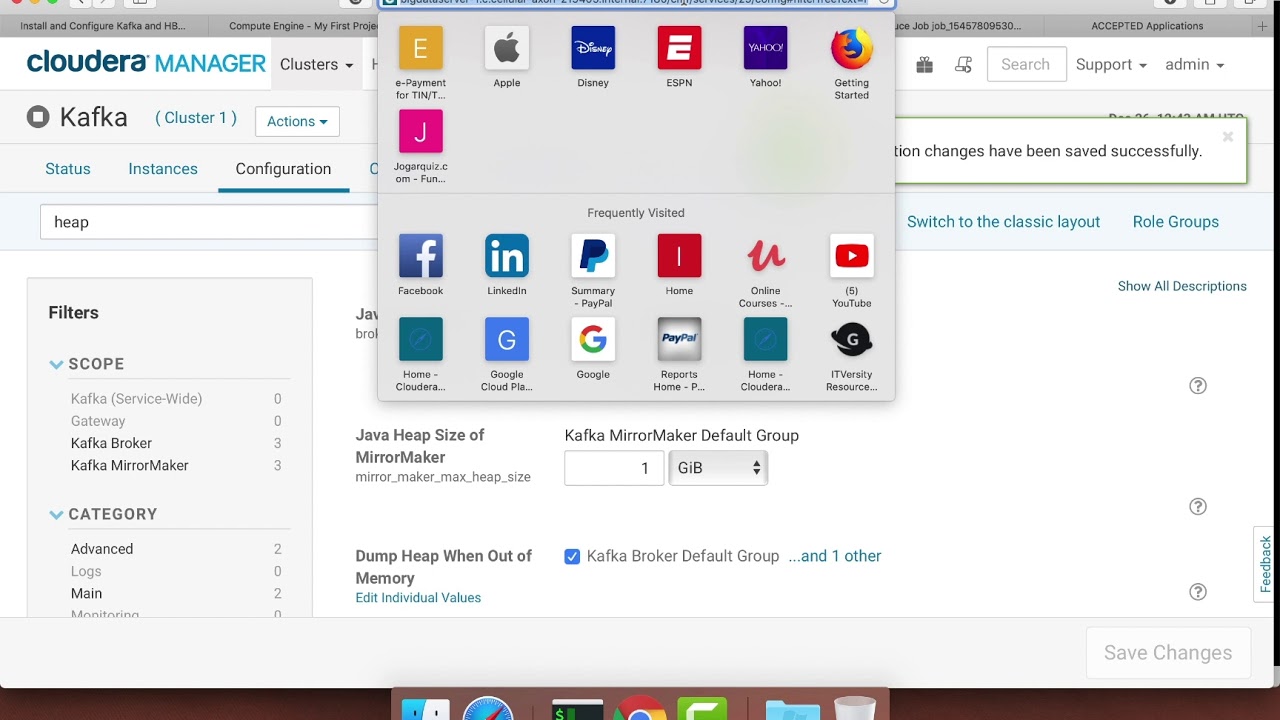Click Switch to the classic layout link
Image resolution: width=1280 pixels, height=720 pixels.
(1003, 222)
